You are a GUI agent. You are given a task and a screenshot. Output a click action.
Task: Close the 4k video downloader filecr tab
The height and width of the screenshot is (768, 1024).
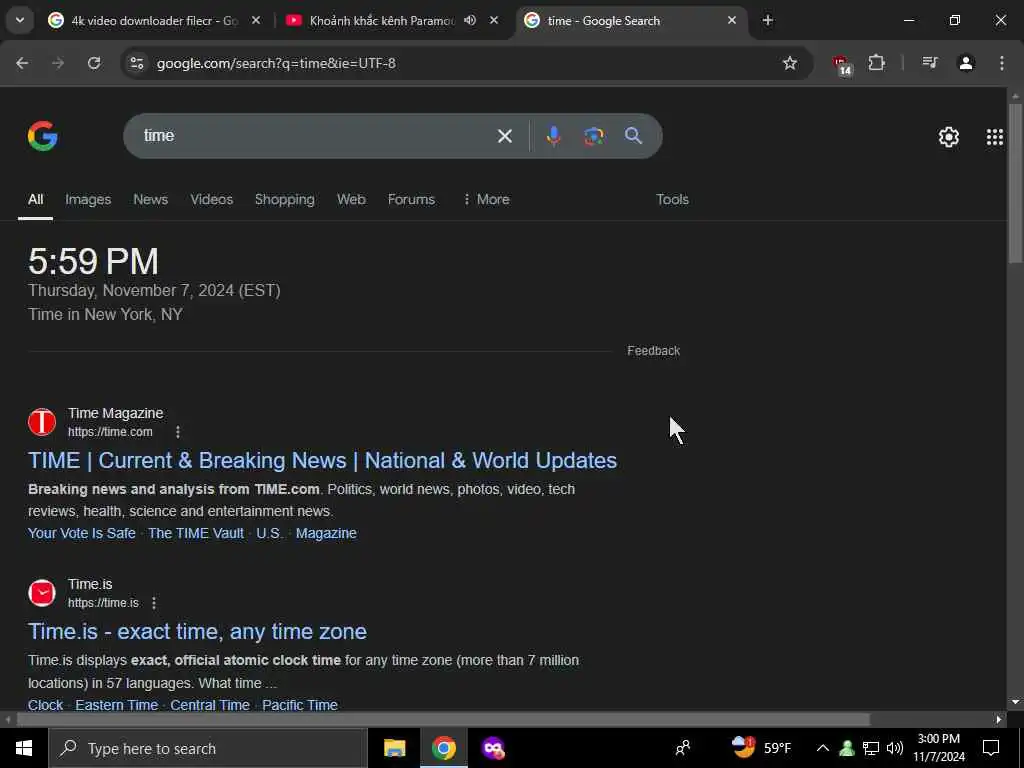[x=256, y=20]
